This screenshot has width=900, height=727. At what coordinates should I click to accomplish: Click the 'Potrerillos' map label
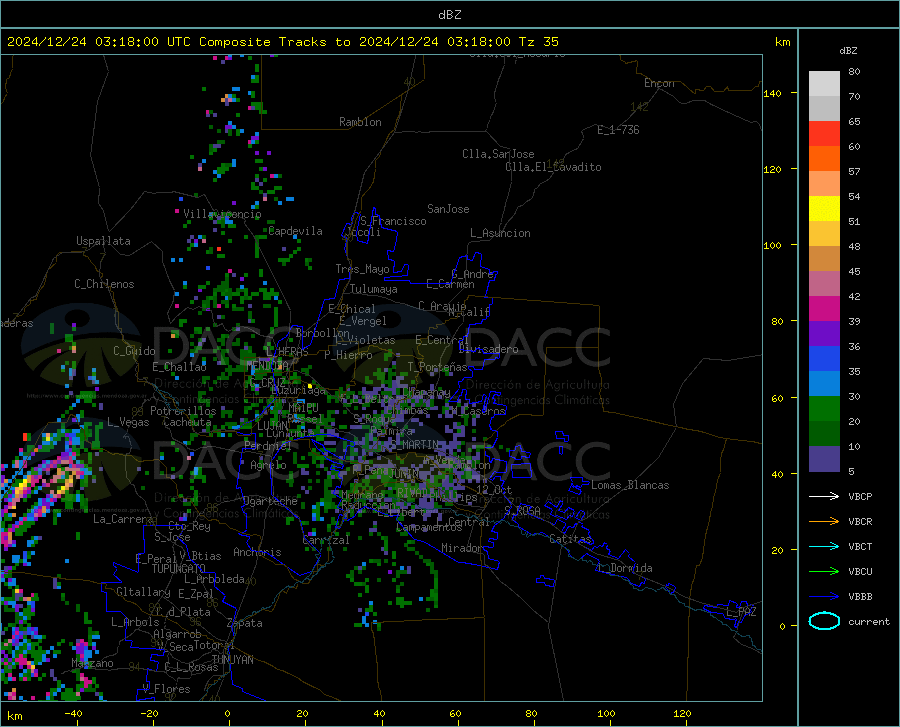click(x=183, y=411)
